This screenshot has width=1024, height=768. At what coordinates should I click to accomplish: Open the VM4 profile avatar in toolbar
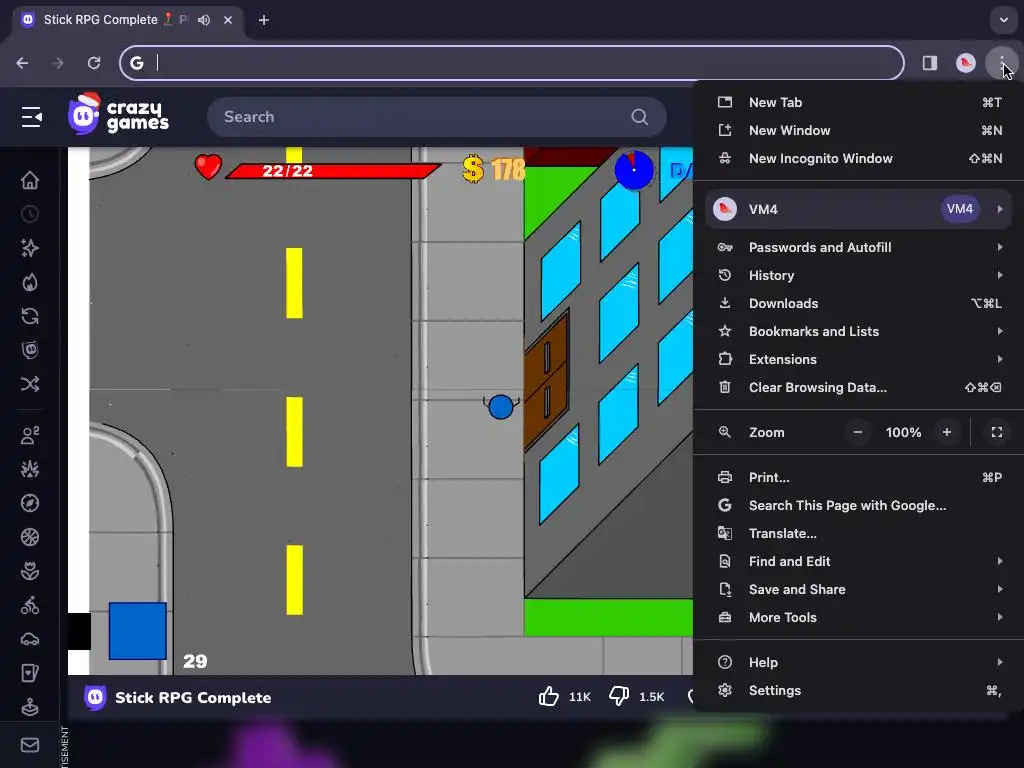tap(965, 63)
